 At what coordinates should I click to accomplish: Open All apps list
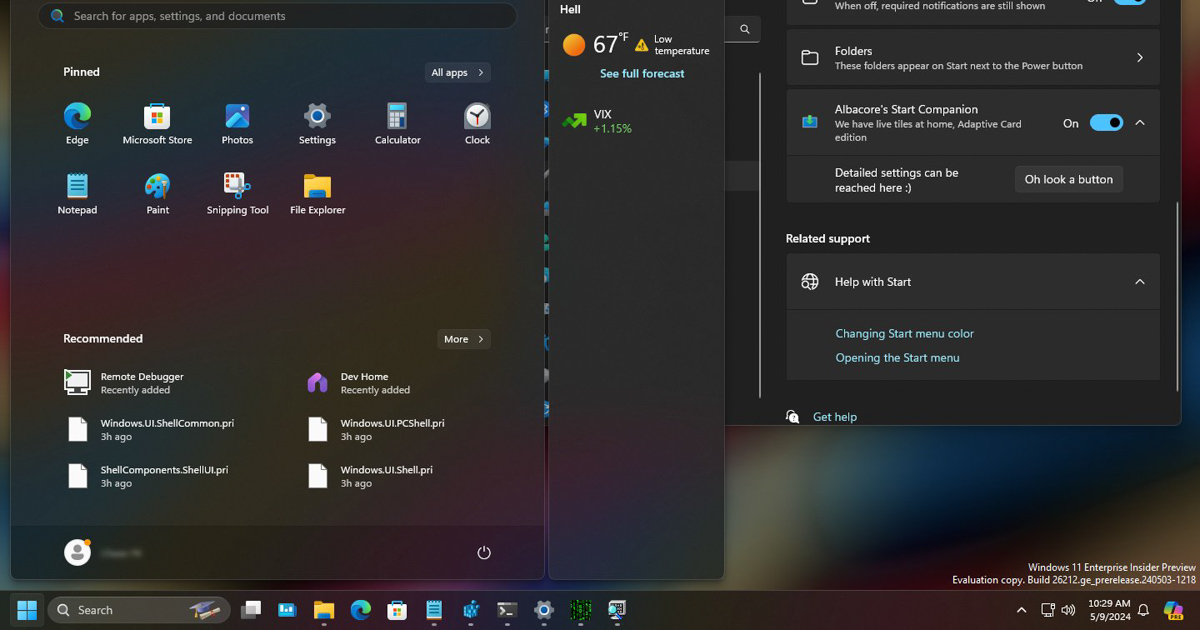pyautogui.click(x=457, y=72)
